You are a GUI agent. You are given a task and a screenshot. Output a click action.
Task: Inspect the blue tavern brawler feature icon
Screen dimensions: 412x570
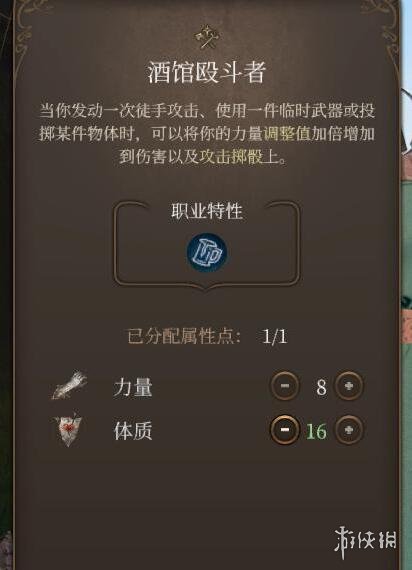[x=207, y=252]
